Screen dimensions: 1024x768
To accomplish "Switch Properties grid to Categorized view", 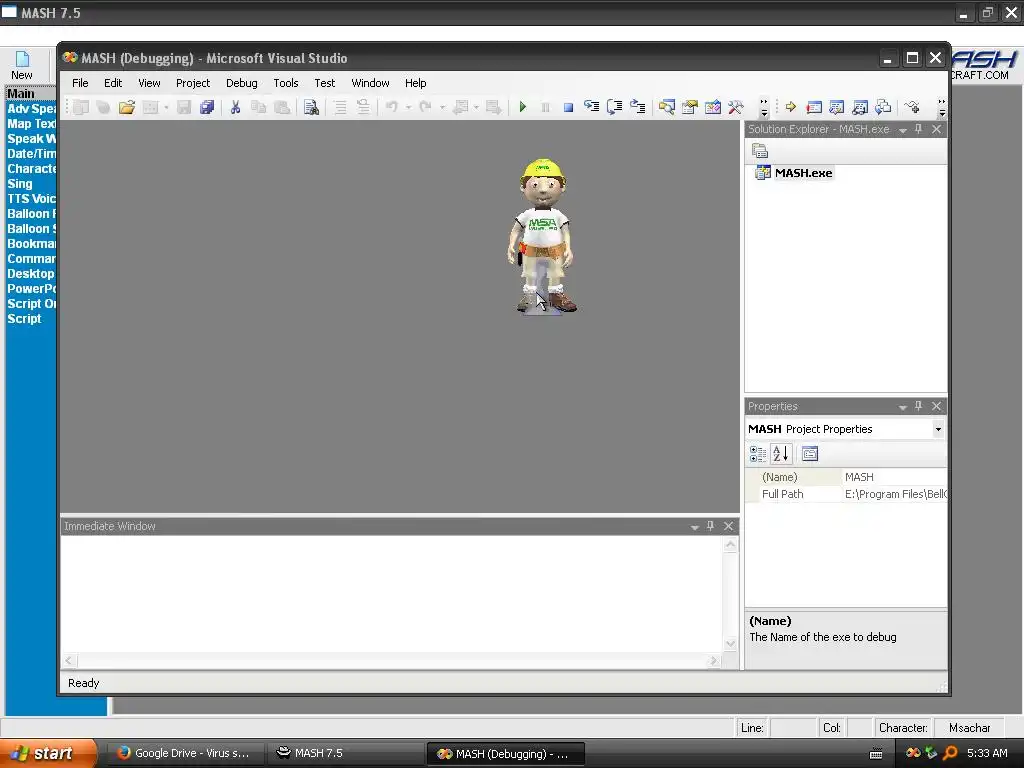I will point(758,454).
